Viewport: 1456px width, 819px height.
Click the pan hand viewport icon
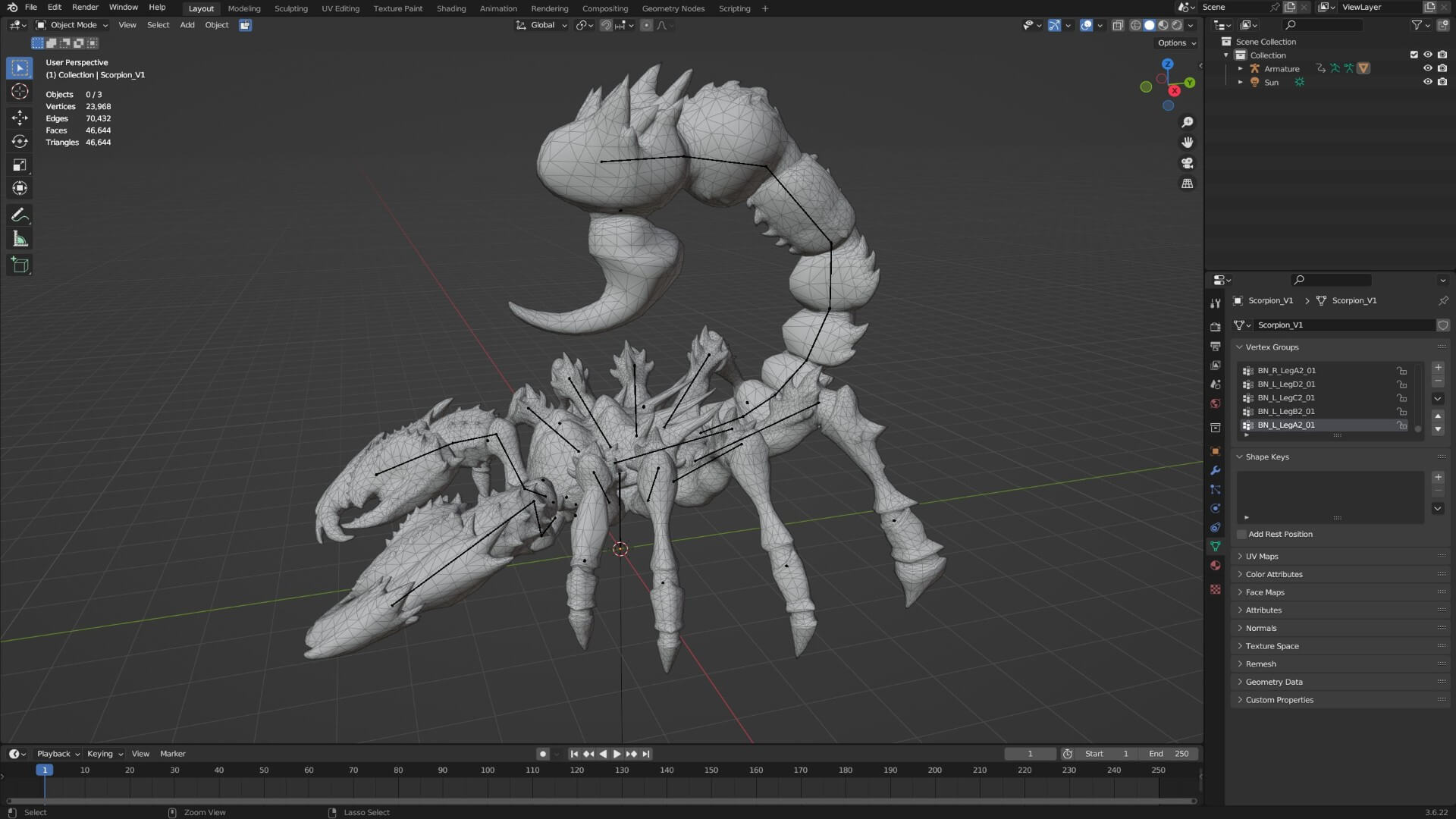coord(1188,143)
